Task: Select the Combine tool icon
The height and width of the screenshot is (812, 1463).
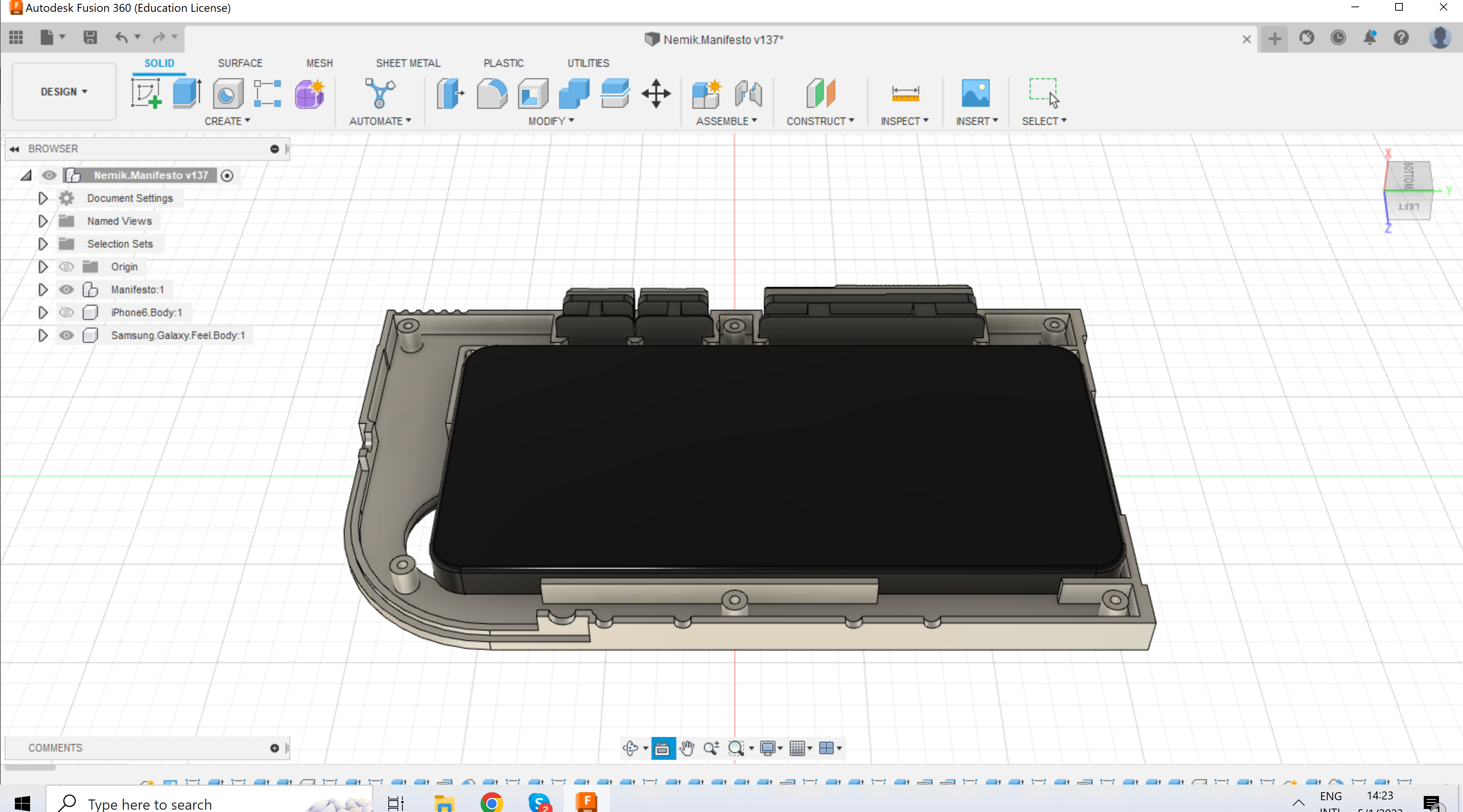Action: 574,93
